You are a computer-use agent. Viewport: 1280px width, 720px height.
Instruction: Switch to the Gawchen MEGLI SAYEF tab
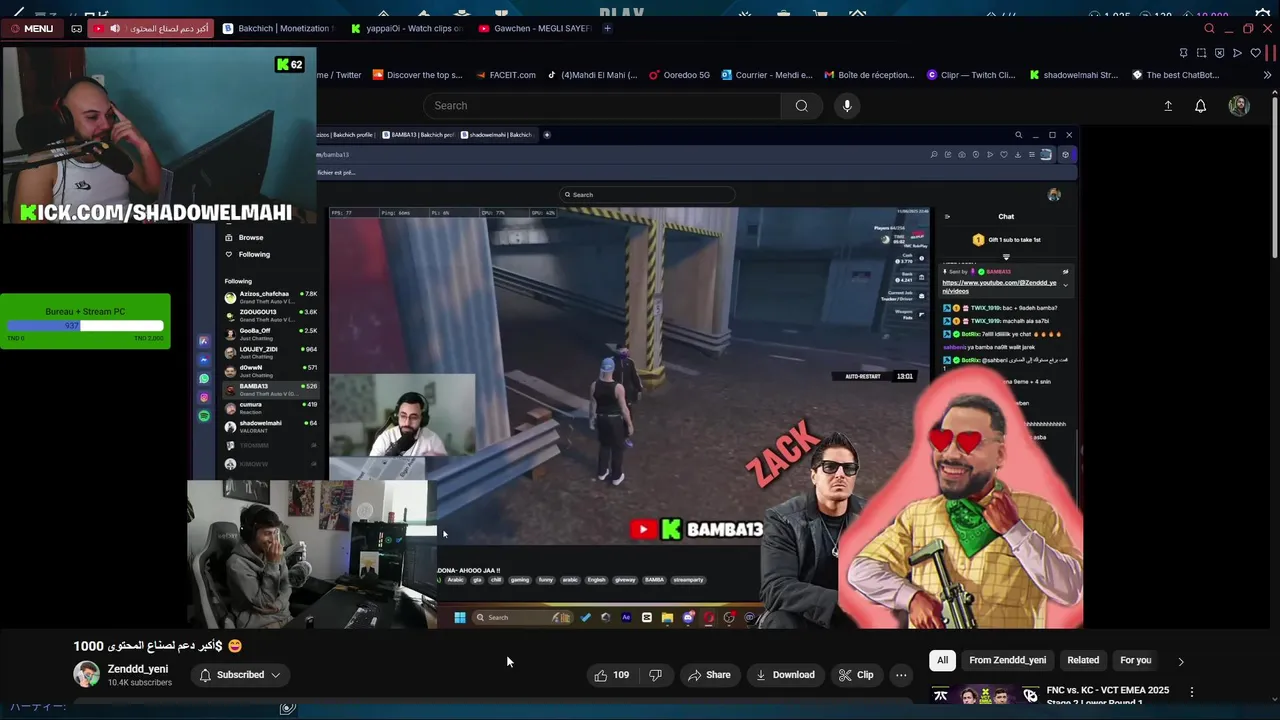pos(534,28)
